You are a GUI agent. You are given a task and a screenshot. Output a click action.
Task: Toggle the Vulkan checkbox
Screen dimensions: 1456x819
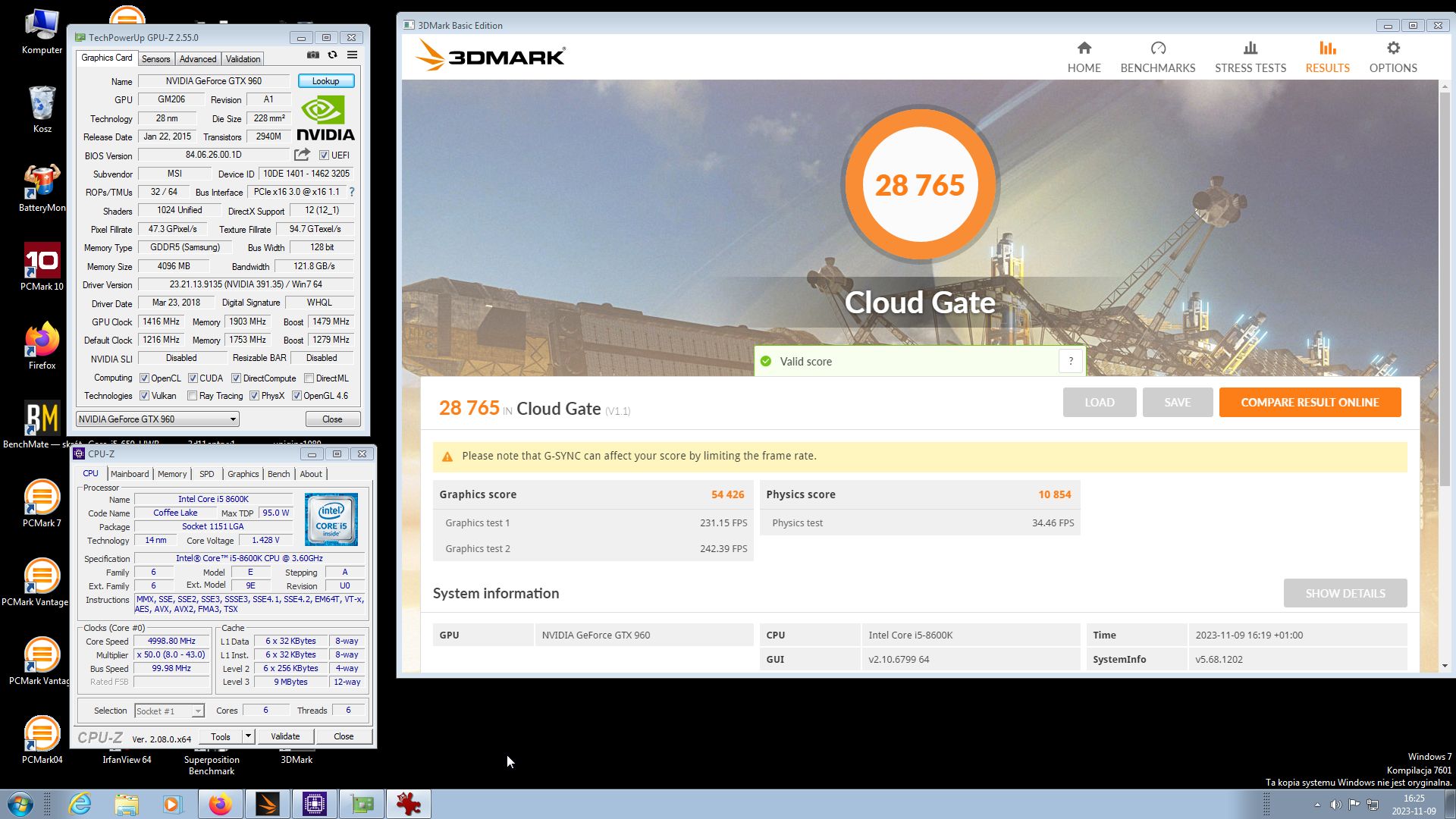[x=144, y=396]
